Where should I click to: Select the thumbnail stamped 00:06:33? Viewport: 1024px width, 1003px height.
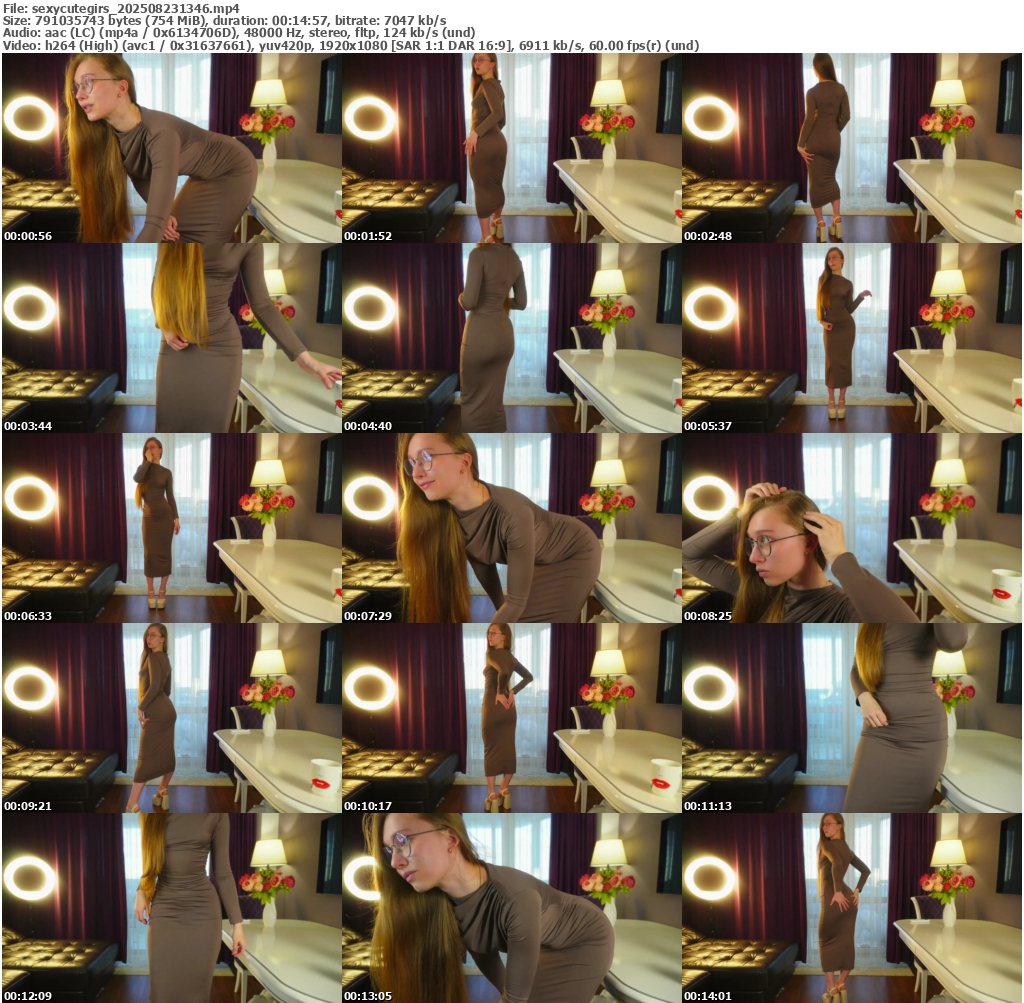[172, 528]
